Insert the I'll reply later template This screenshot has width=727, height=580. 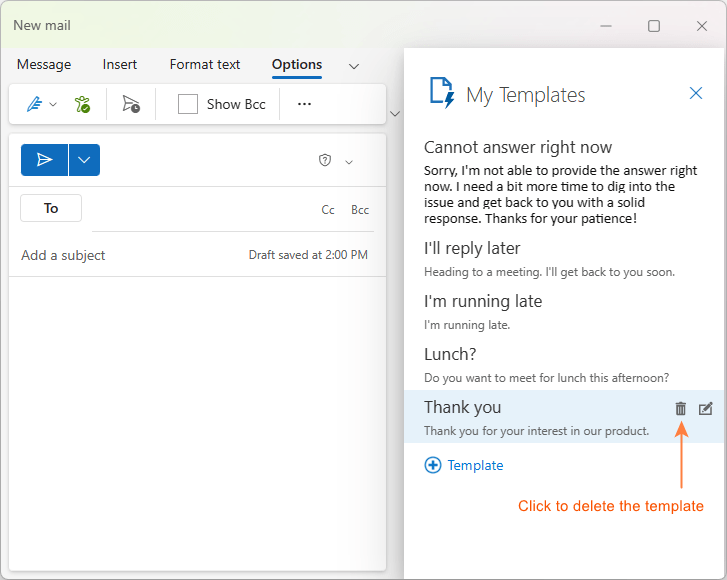tap(472, 248)
